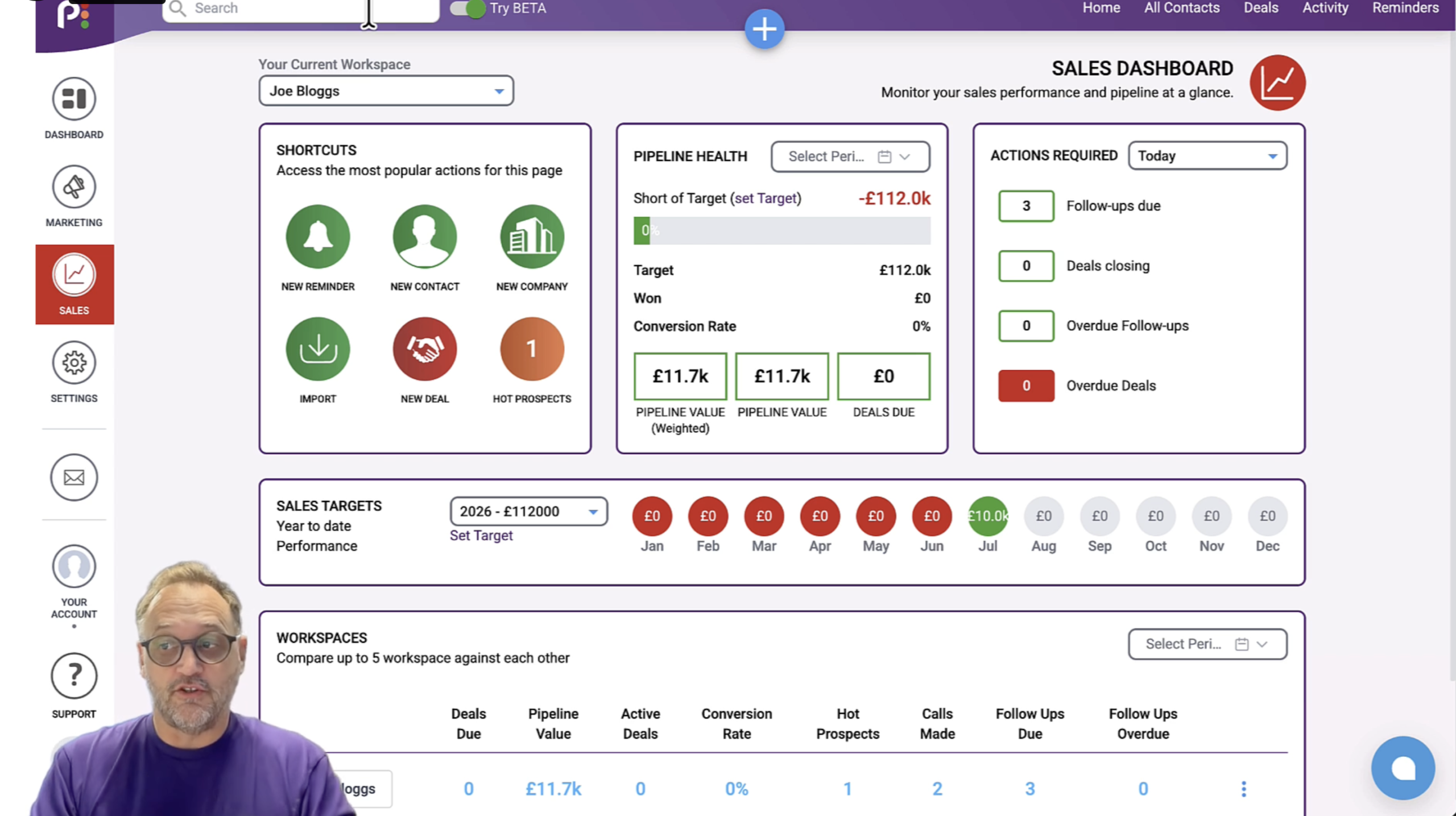Create a New Deal via handshake icon
The image size is (1456, 816).
pyautogui.click(x=424, y=349)
